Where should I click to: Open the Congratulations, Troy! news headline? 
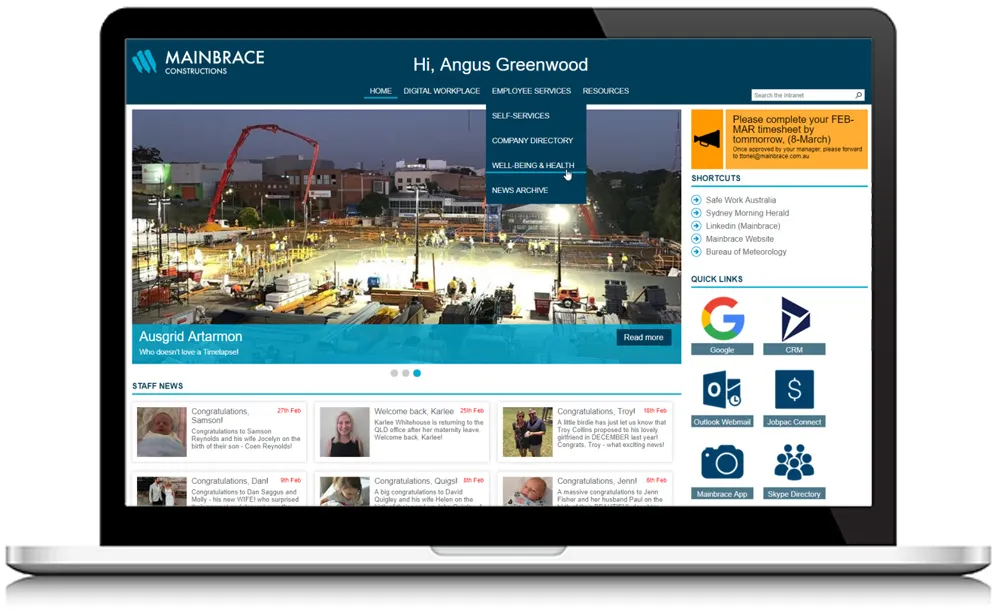(596, 411)
